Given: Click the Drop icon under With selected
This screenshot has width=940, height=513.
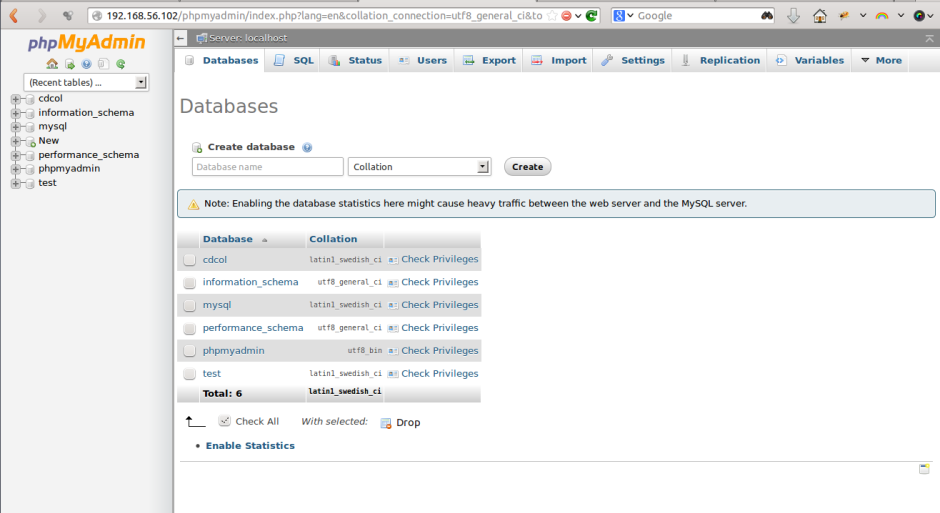Looking at the screenshot, I should click(x=386, y=423).
